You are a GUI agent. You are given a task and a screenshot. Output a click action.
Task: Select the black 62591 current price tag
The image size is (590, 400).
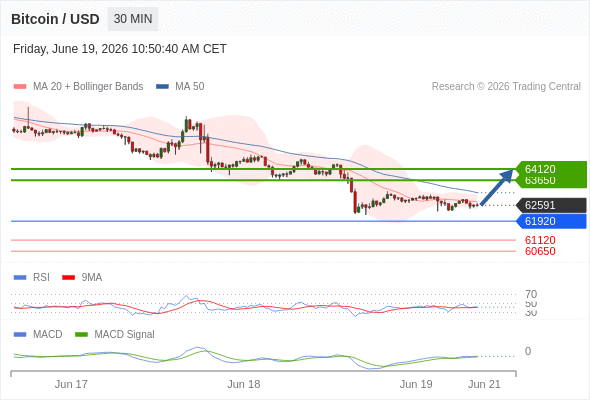[551, 205]
